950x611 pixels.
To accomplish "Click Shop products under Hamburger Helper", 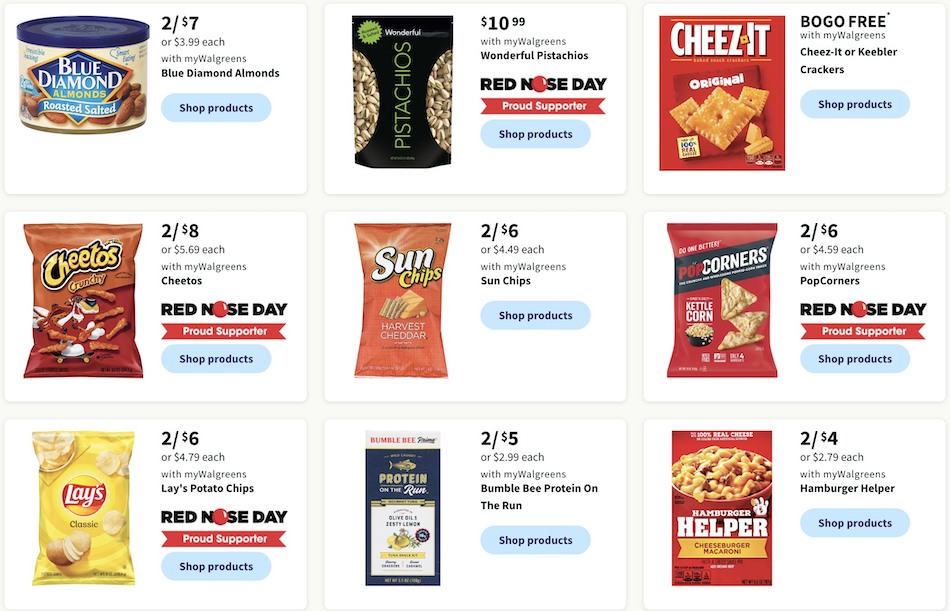I will coord(854,523).
